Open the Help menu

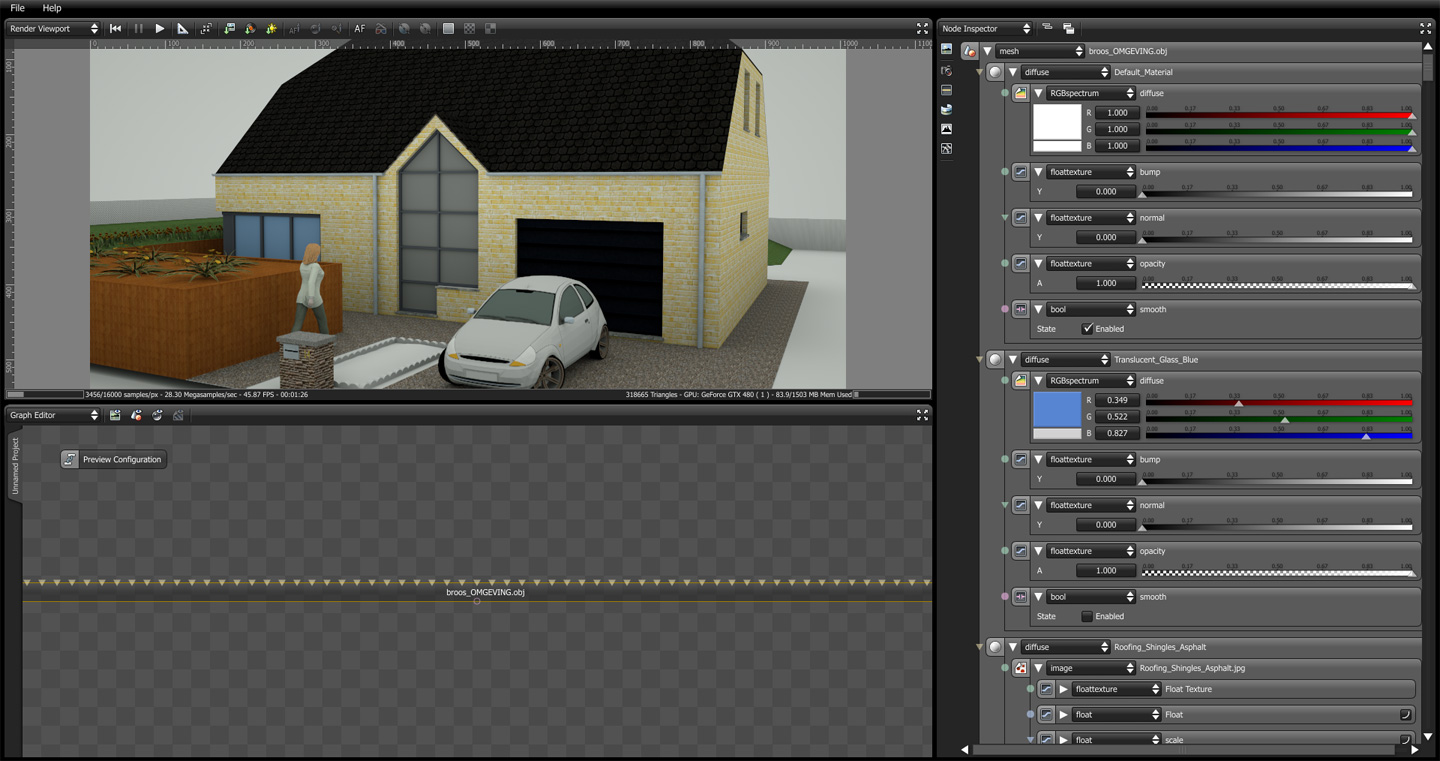[52, 8]
